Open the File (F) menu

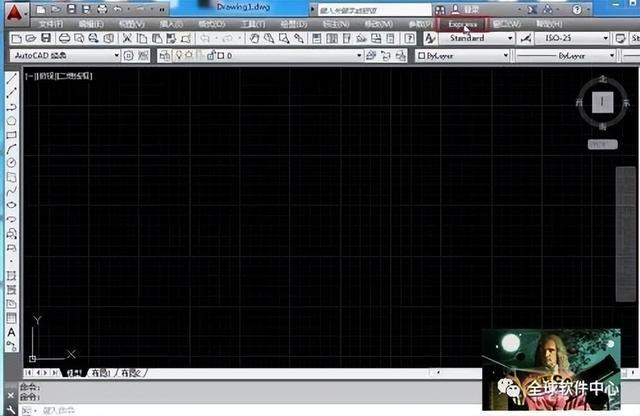point(51,24)
